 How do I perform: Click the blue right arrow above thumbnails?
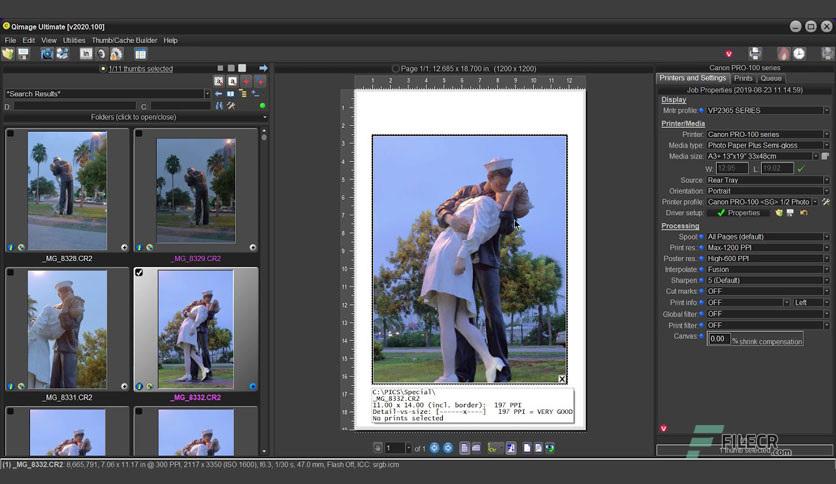(263, 68)
